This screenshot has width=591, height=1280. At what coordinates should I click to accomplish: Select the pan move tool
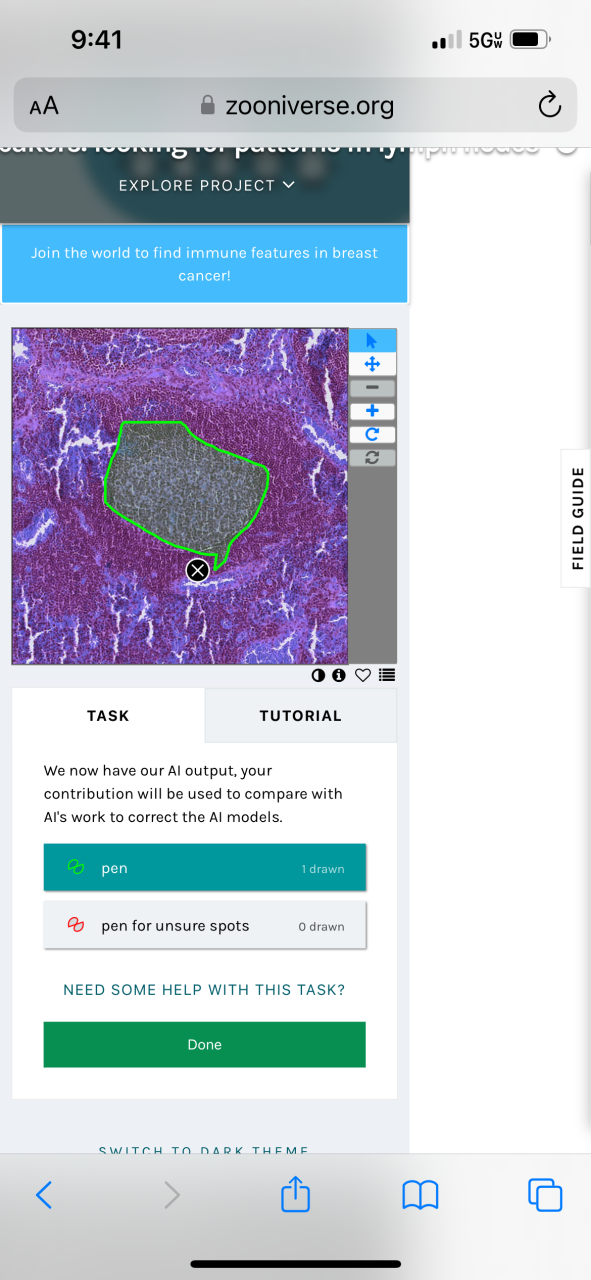click(x=372, y=364)
